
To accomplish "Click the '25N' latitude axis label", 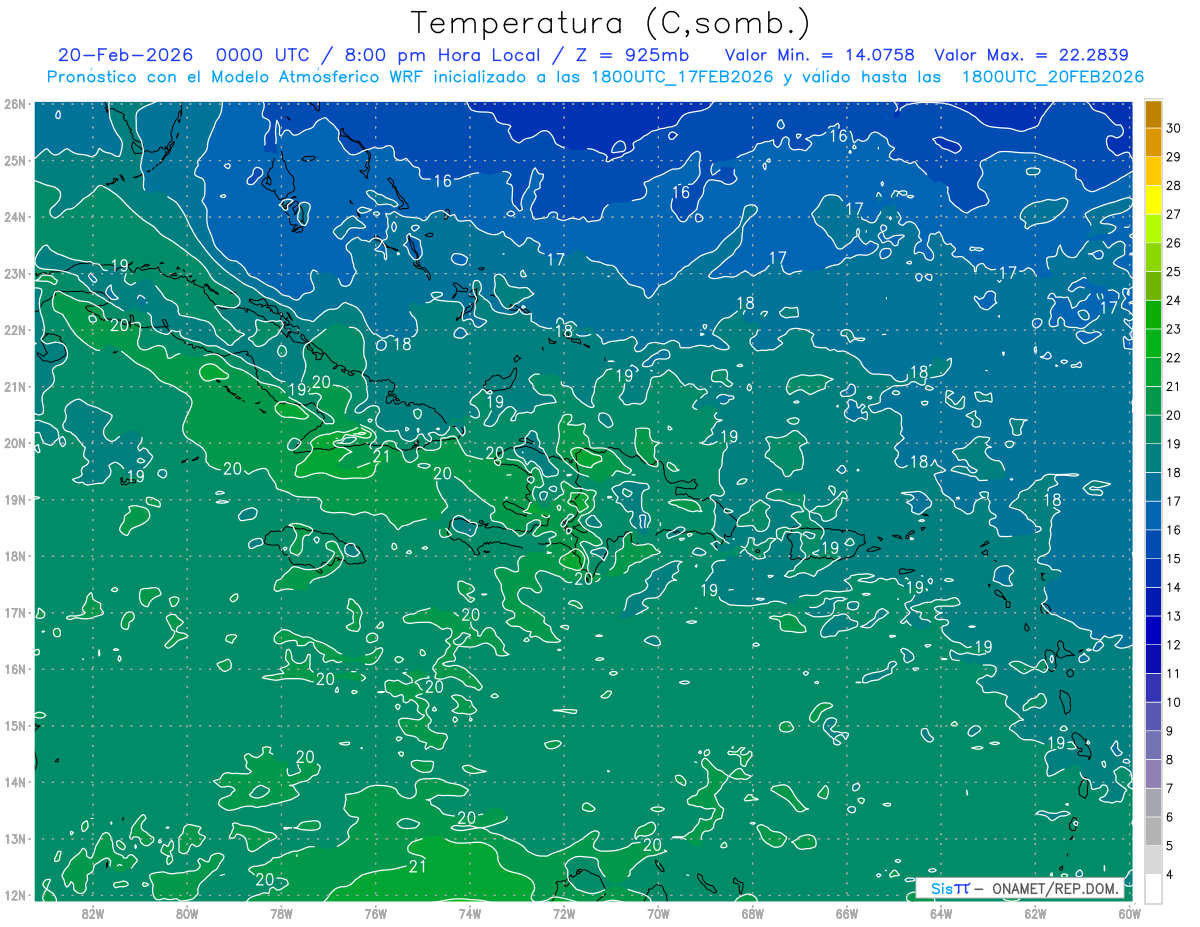I will (14, 160).
